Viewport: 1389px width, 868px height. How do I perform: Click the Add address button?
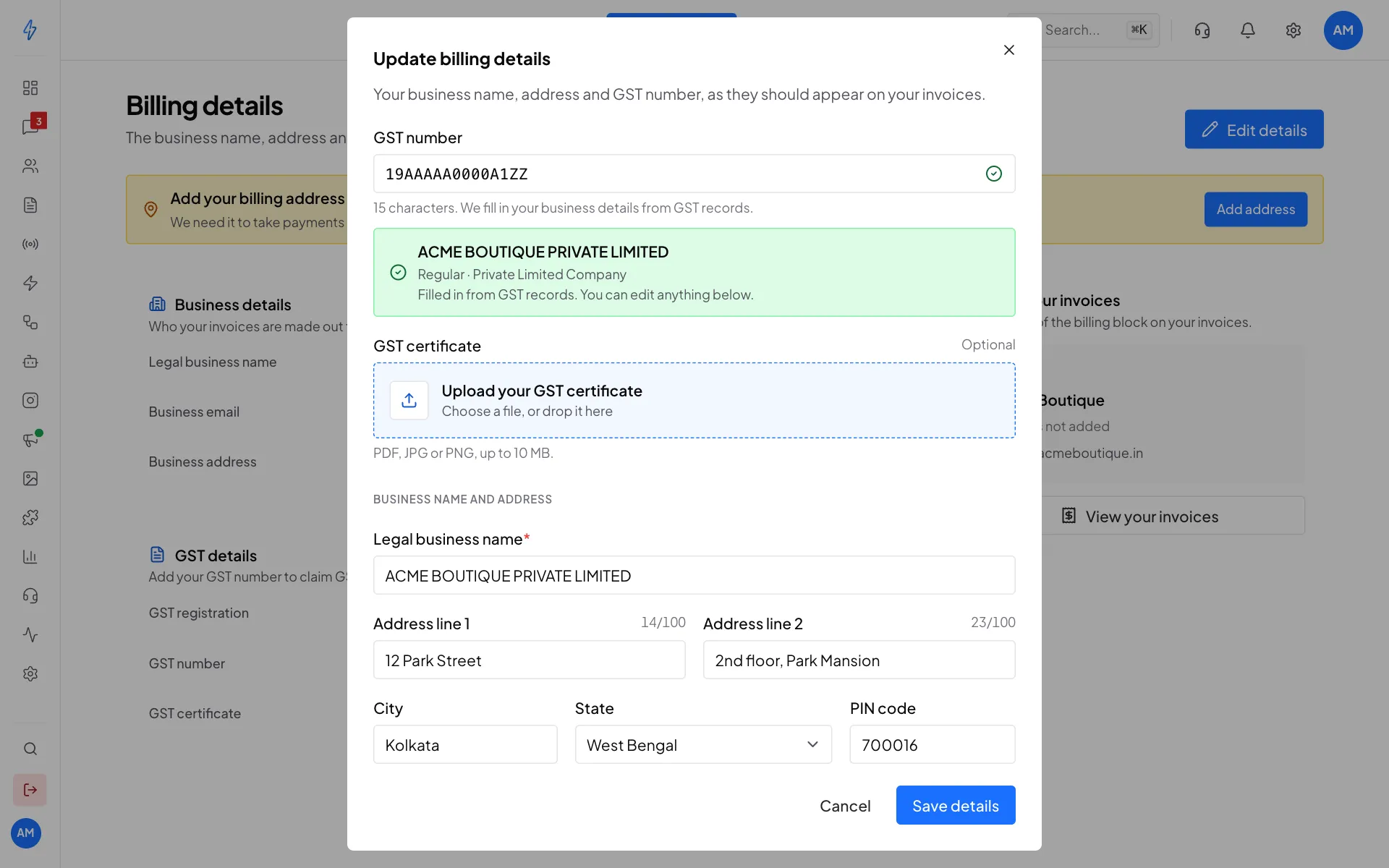pos(1255,209)
